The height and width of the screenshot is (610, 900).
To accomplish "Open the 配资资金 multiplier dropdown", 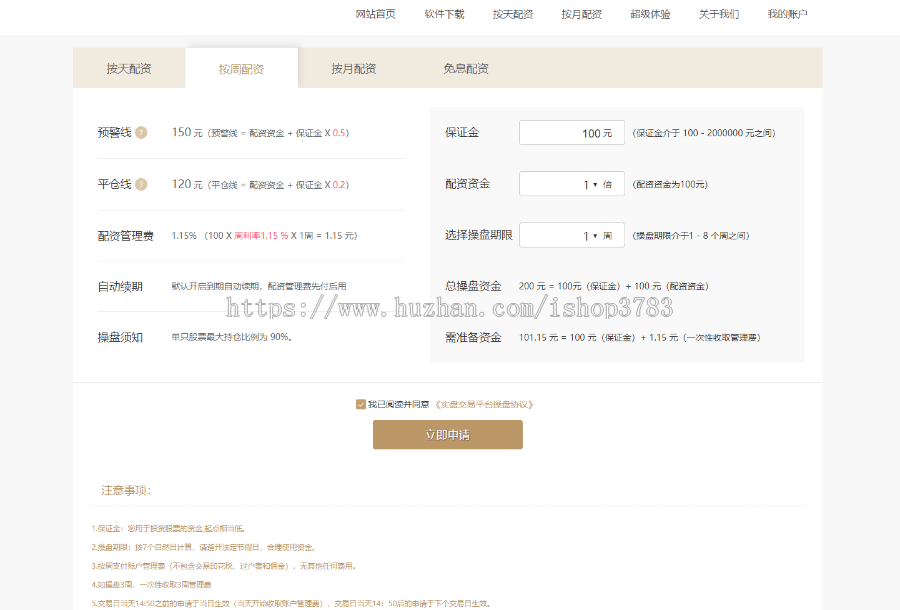I will pyautogui.click(x=571, y=183).
